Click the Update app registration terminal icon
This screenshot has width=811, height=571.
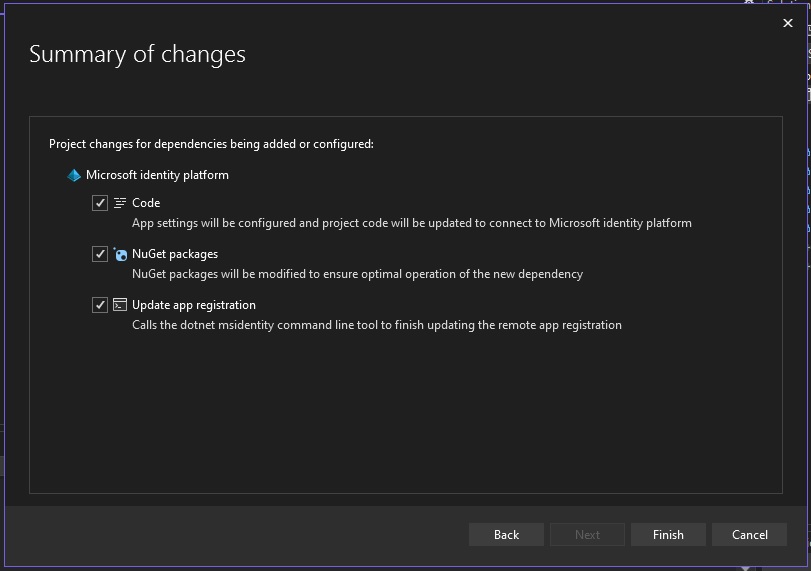(x=120, y=305)
